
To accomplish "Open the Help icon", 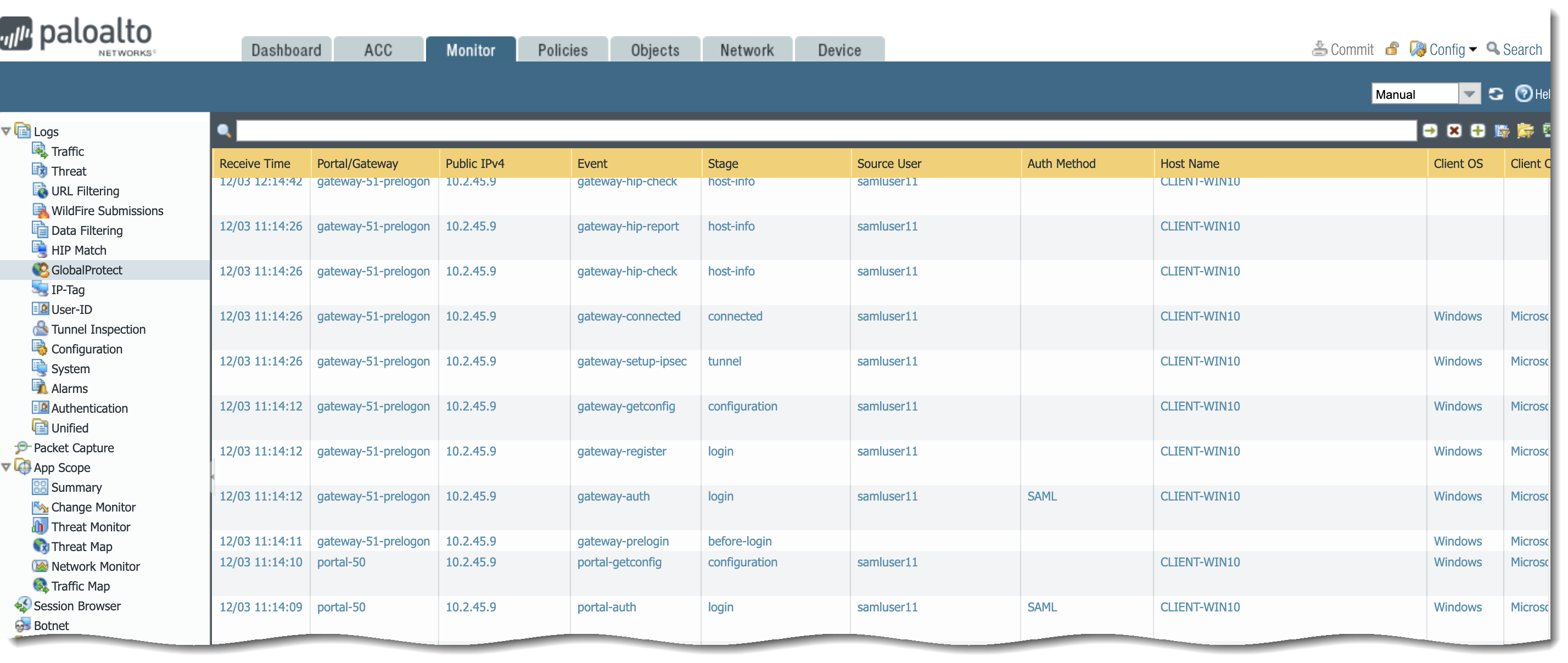I will pyautogui.click(x=1524, y=94).
